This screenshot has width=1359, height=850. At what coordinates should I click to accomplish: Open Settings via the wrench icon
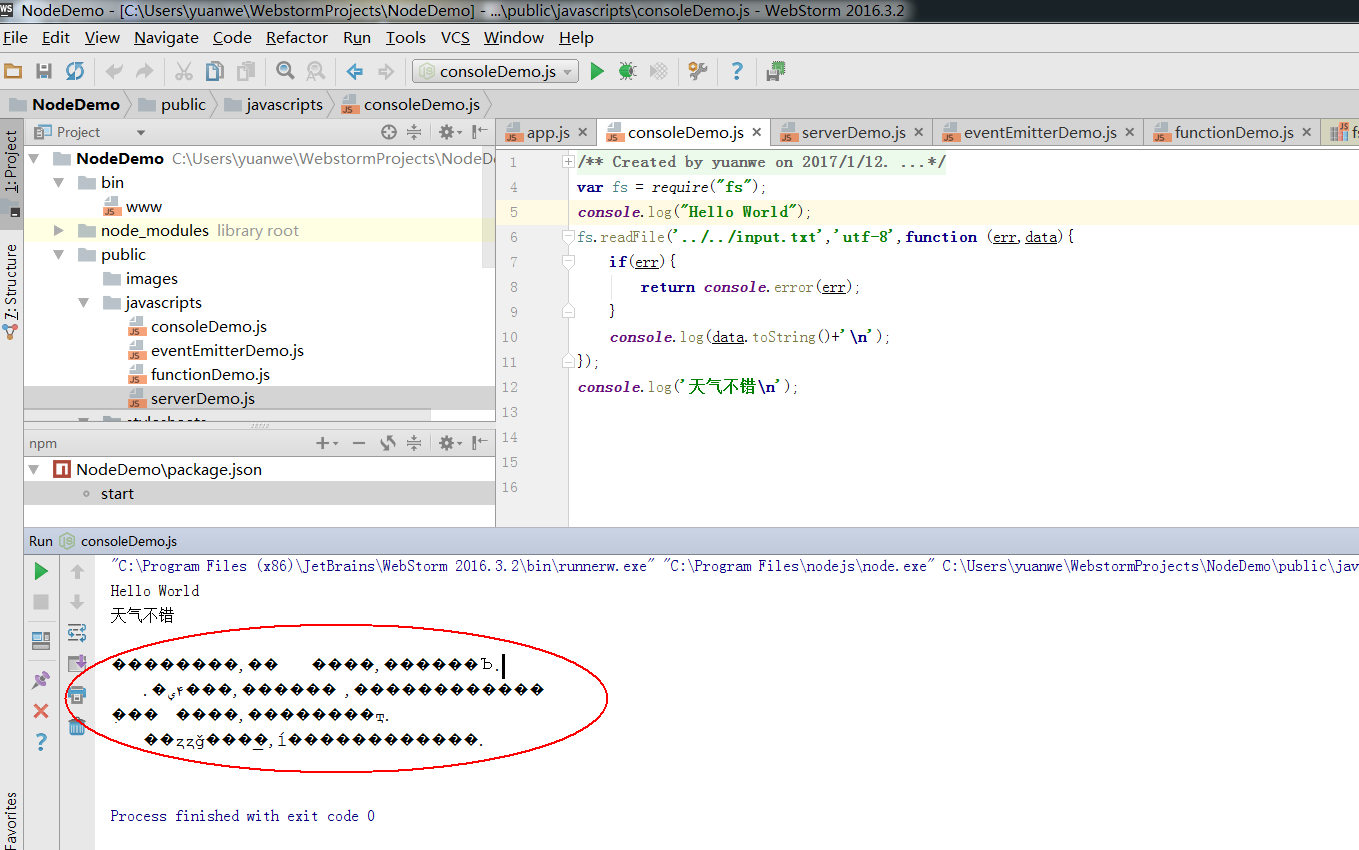coord(697,71)
